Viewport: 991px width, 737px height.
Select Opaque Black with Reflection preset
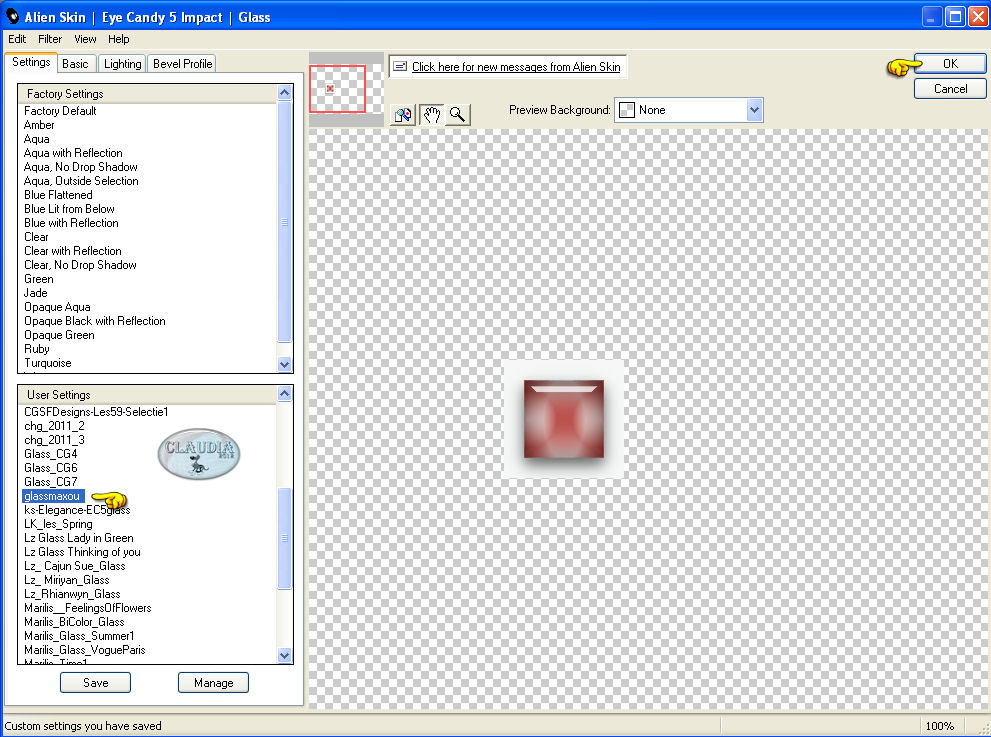(95, 321)
